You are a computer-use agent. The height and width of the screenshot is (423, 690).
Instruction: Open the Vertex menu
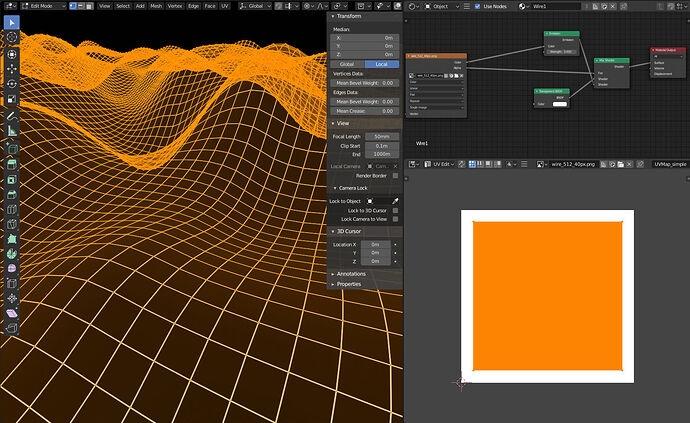[x=175, y=6]
